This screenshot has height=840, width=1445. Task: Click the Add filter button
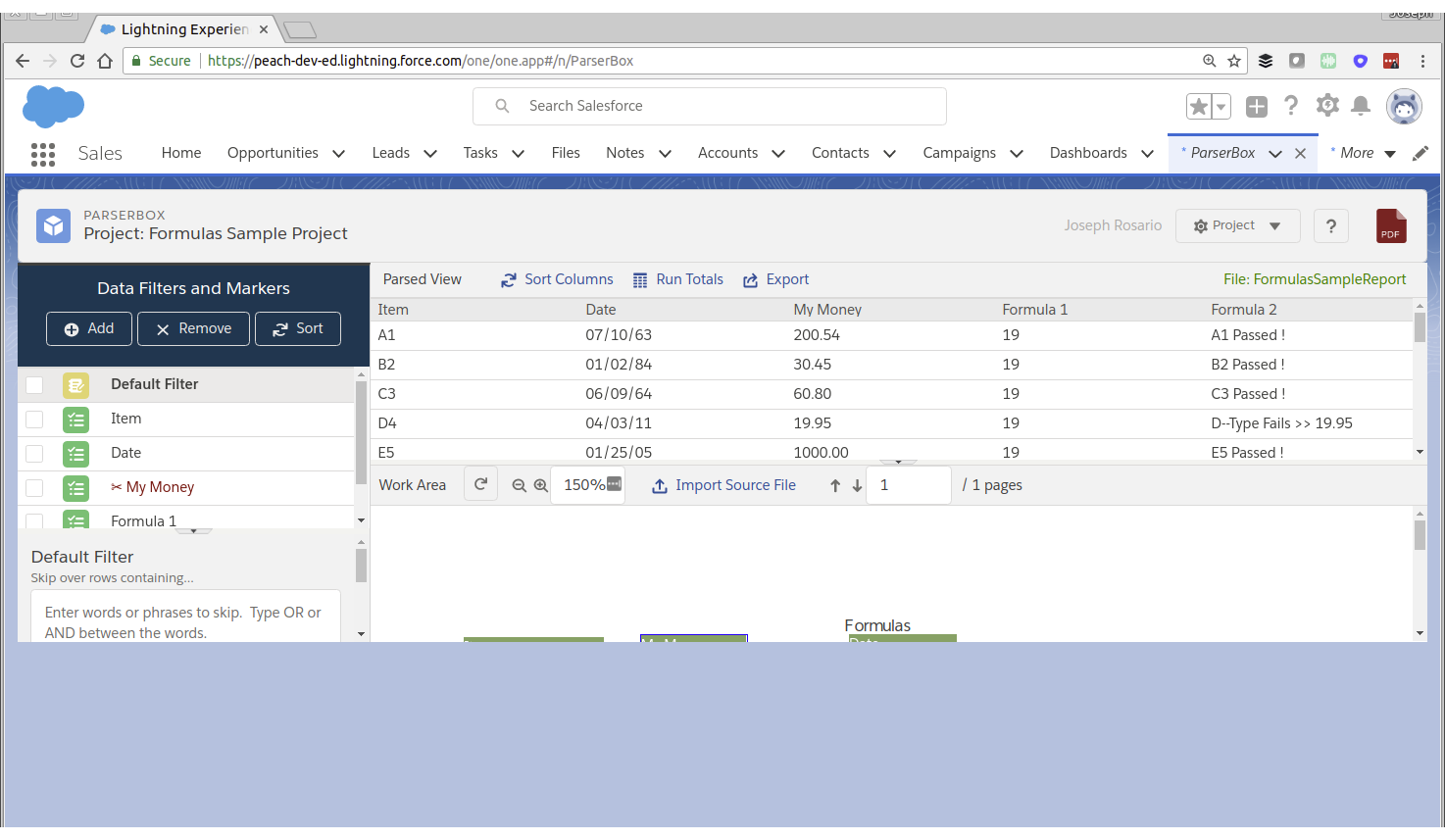[x=89, y=329]
